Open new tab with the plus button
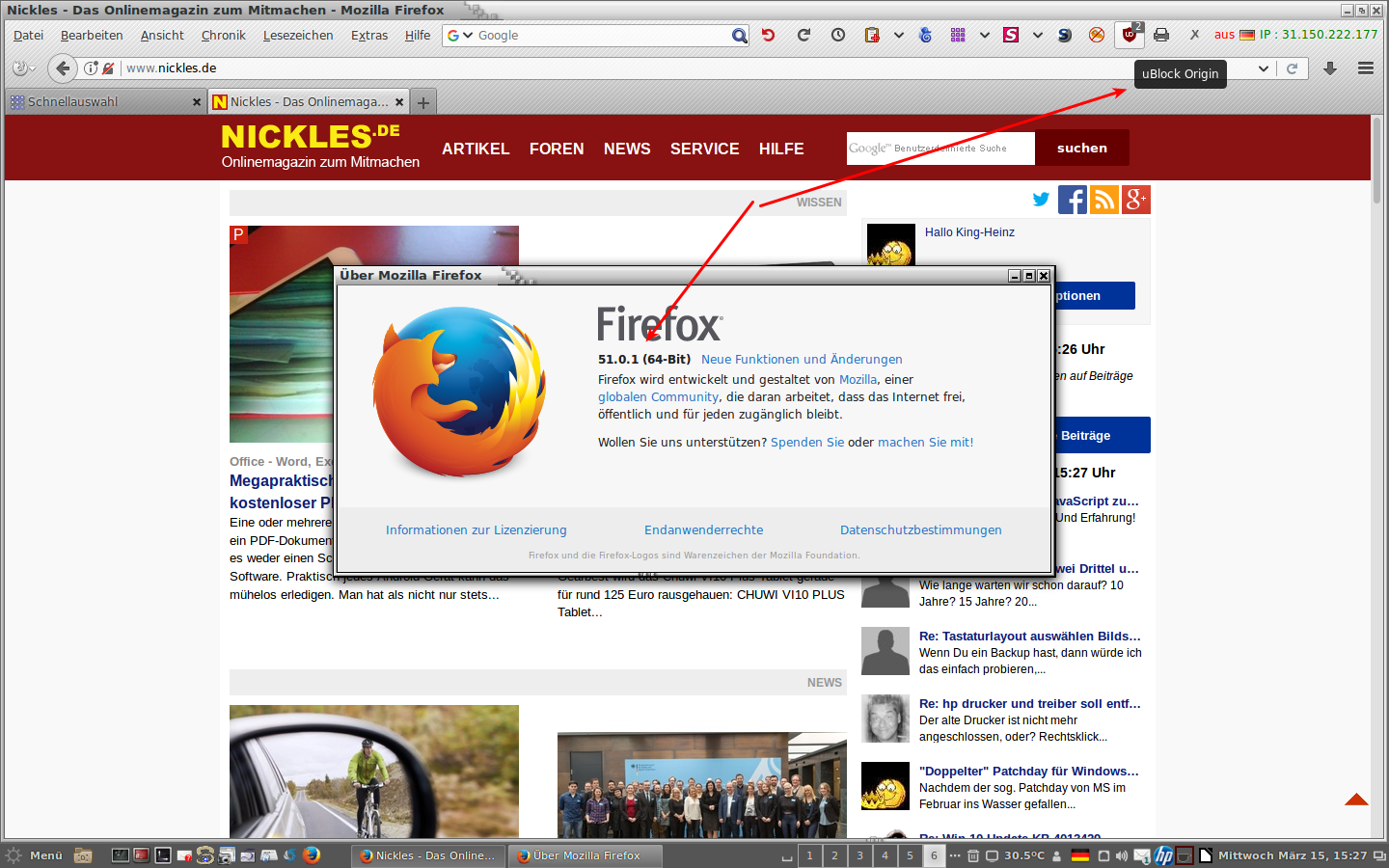This screenshot has width=1389, height=868. 423,102
